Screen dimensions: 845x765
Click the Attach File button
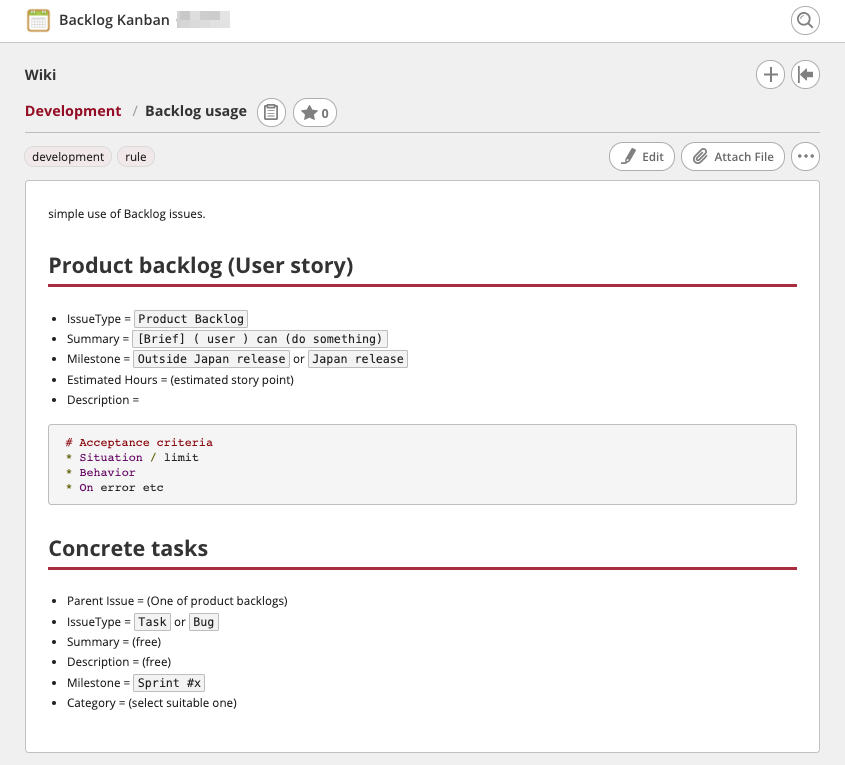732,157
